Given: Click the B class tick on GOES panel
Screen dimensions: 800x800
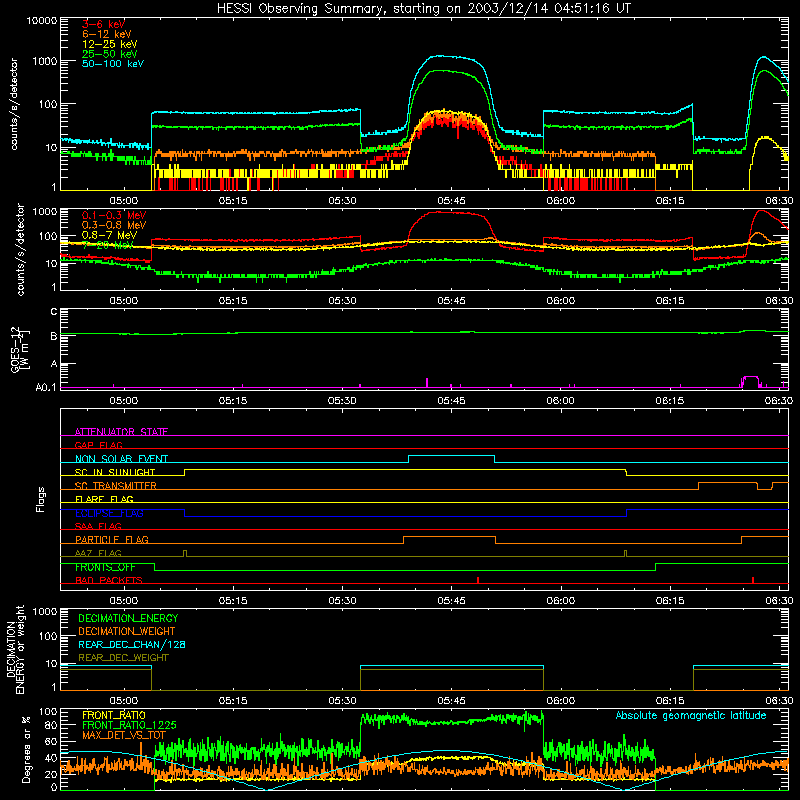Looking at the screenshot, I should [54, 336].
